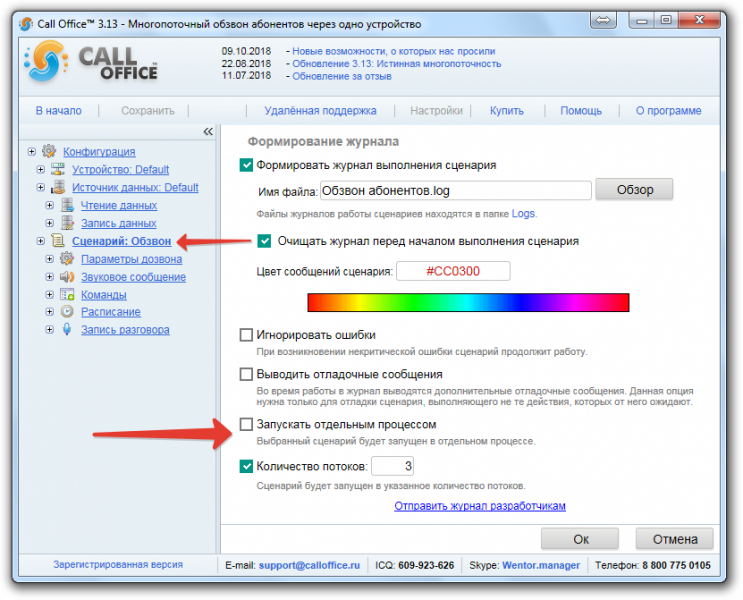Click Wentor.manager Skype link

point(541,565)
